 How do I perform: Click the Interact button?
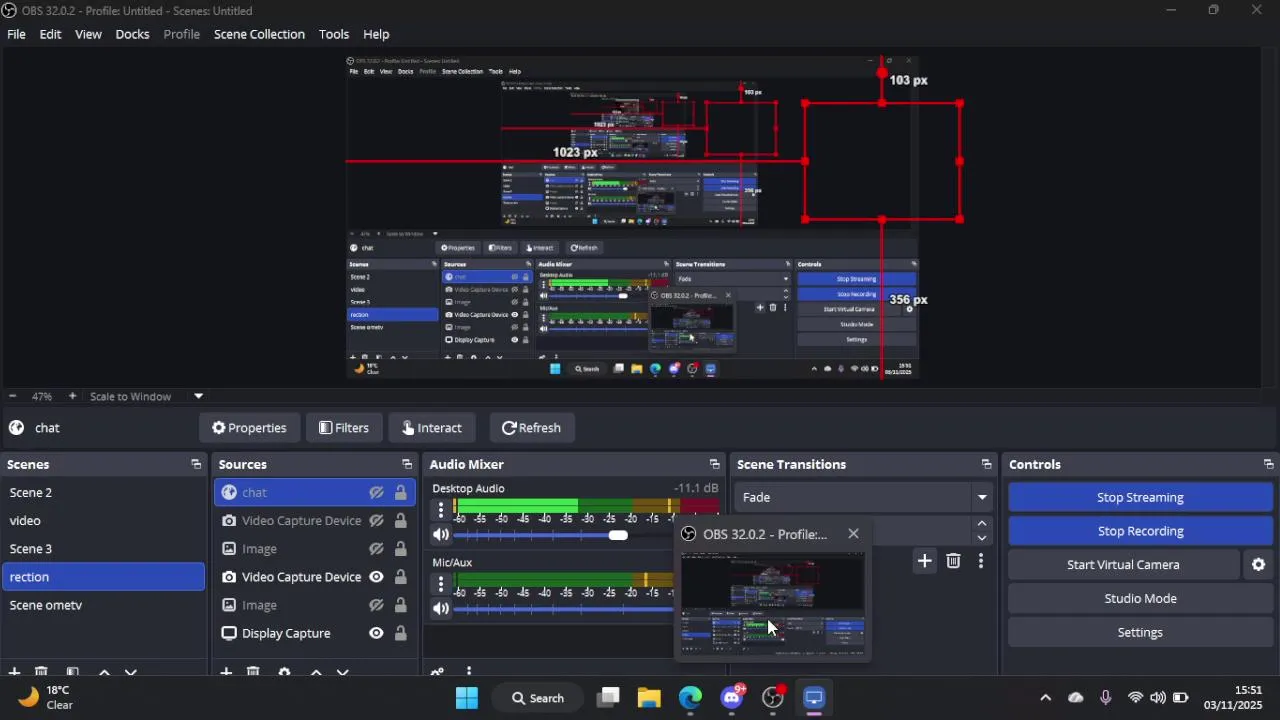coord(432,428)
